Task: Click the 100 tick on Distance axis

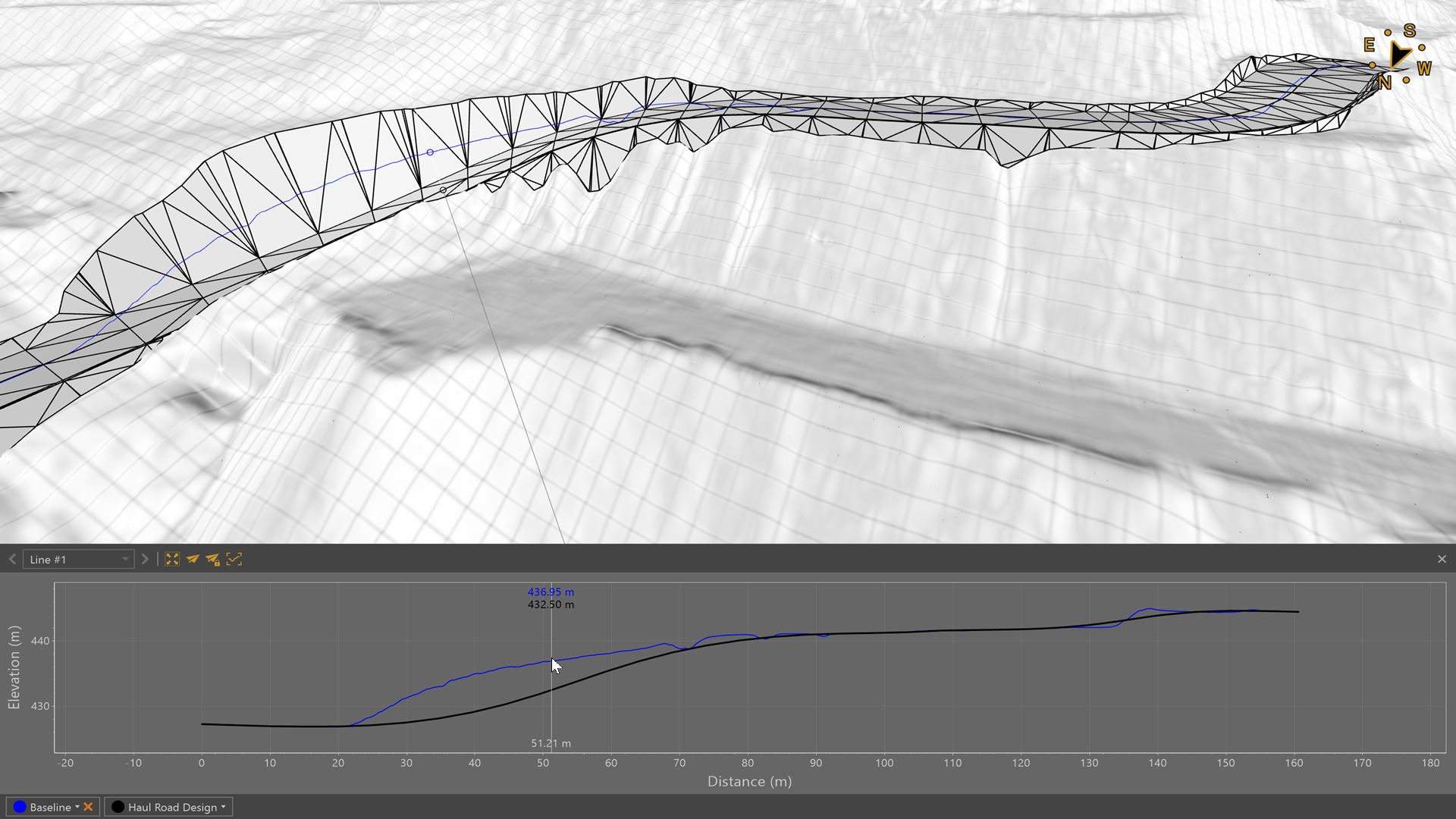Action: point(884,763)
